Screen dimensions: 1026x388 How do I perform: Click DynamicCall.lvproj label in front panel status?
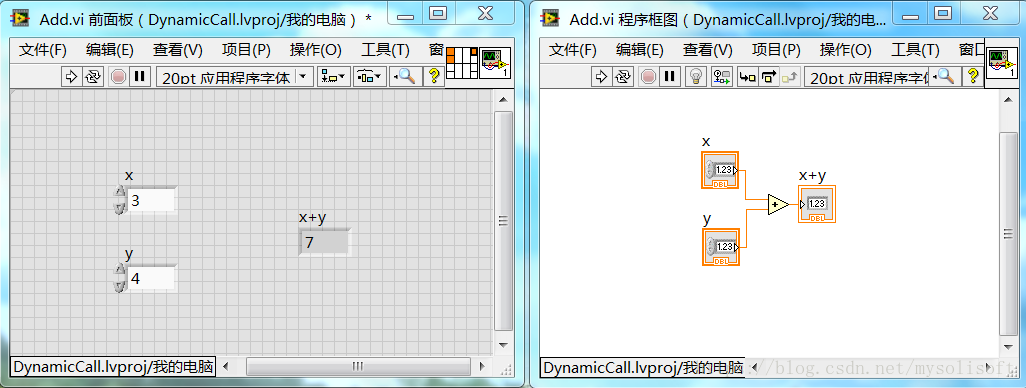click(113, 367)
